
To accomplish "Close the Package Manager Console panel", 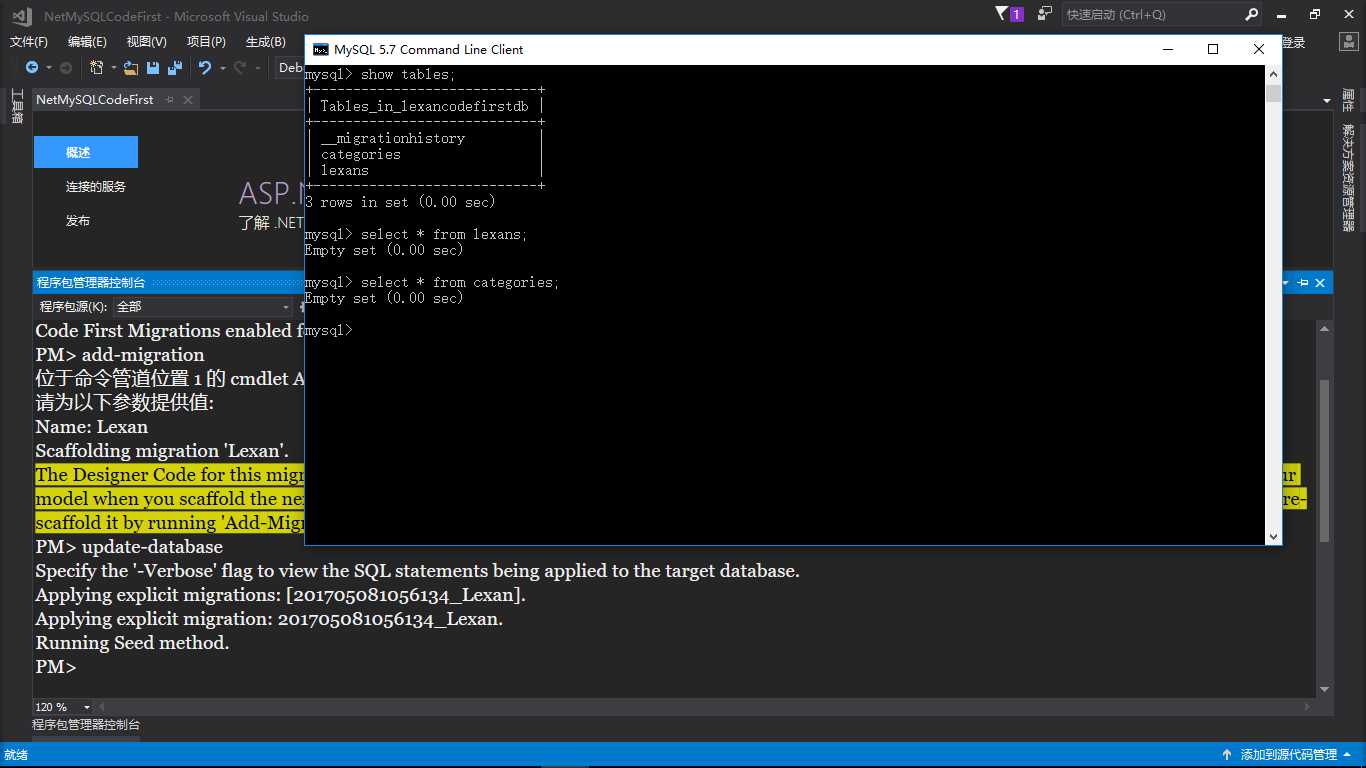I will click(x=1320, y=283).
